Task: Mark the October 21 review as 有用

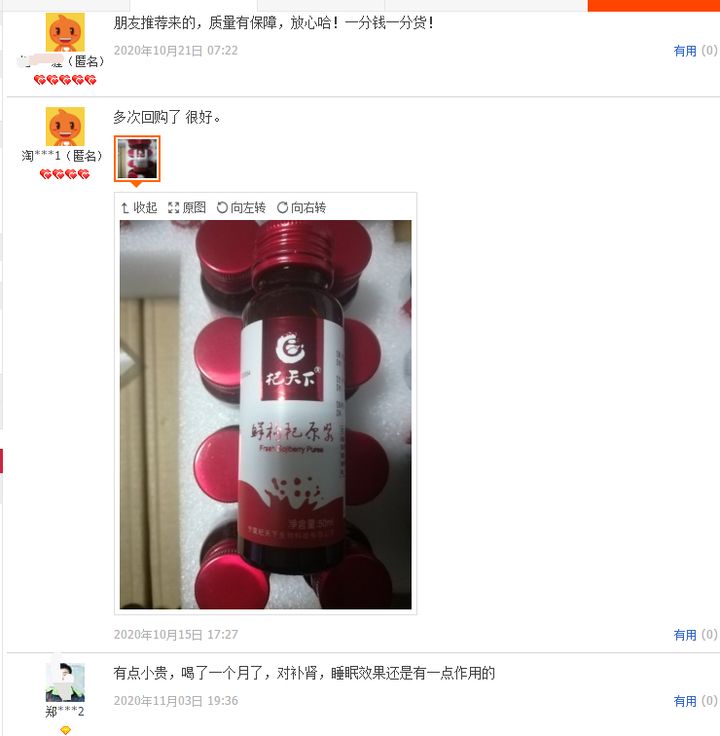Action: click(x=685, y=51)
